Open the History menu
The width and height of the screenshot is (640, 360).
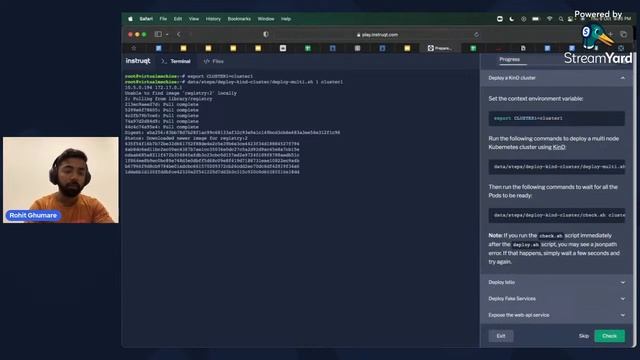(213, 19)
